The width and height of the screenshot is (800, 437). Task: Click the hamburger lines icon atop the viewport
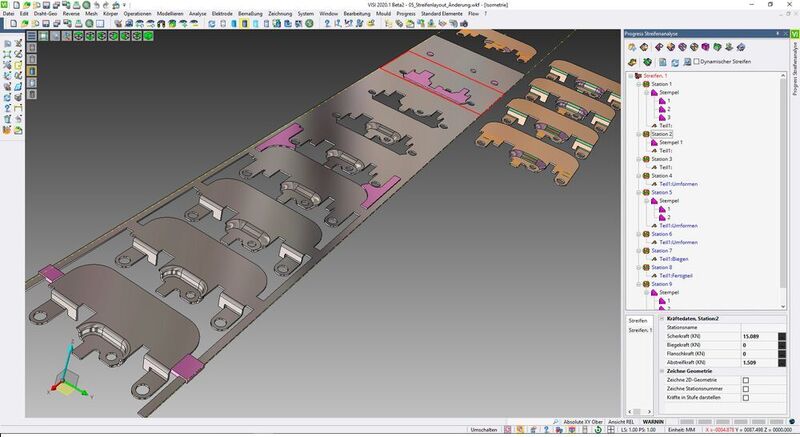pyautogui.click(x=31, y=35)
